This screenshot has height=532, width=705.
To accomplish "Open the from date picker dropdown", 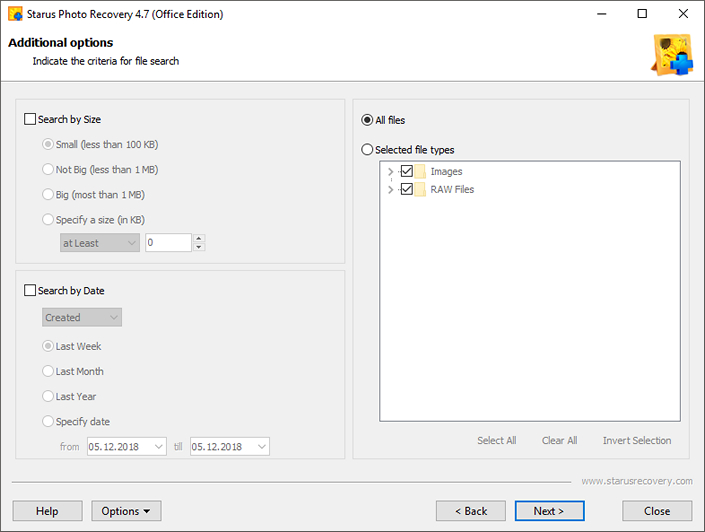I will [x=158, y=447].
